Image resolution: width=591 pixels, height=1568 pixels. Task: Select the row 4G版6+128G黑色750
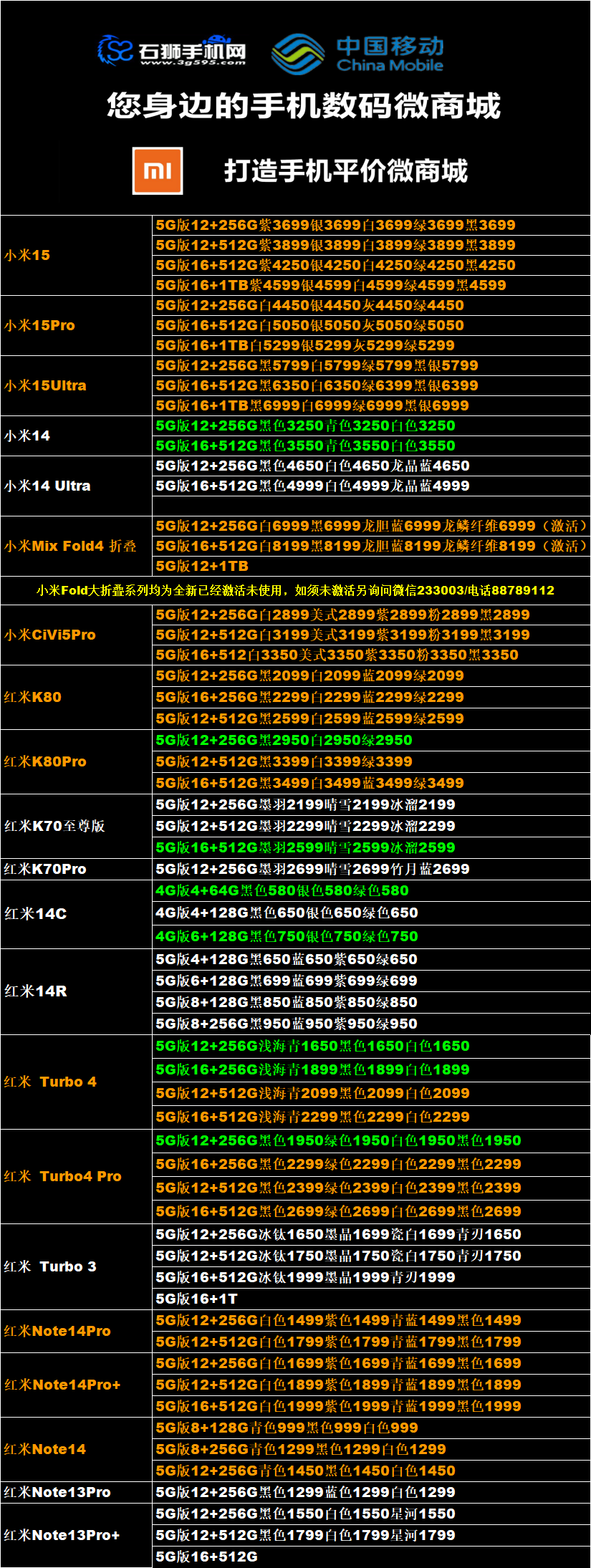[x=372, y=936]
